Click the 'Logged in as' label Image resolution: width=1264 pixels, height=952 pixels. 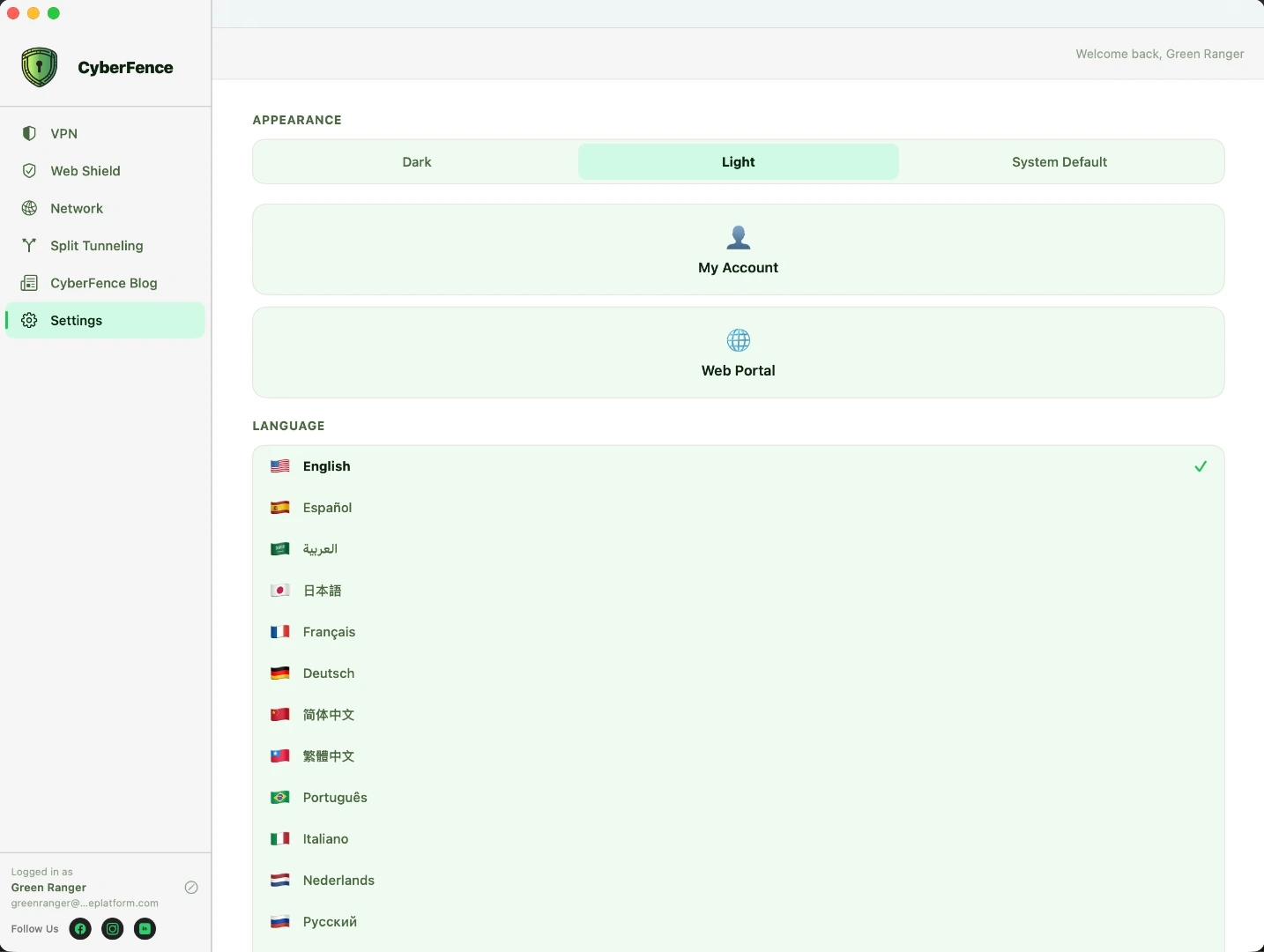41,872
